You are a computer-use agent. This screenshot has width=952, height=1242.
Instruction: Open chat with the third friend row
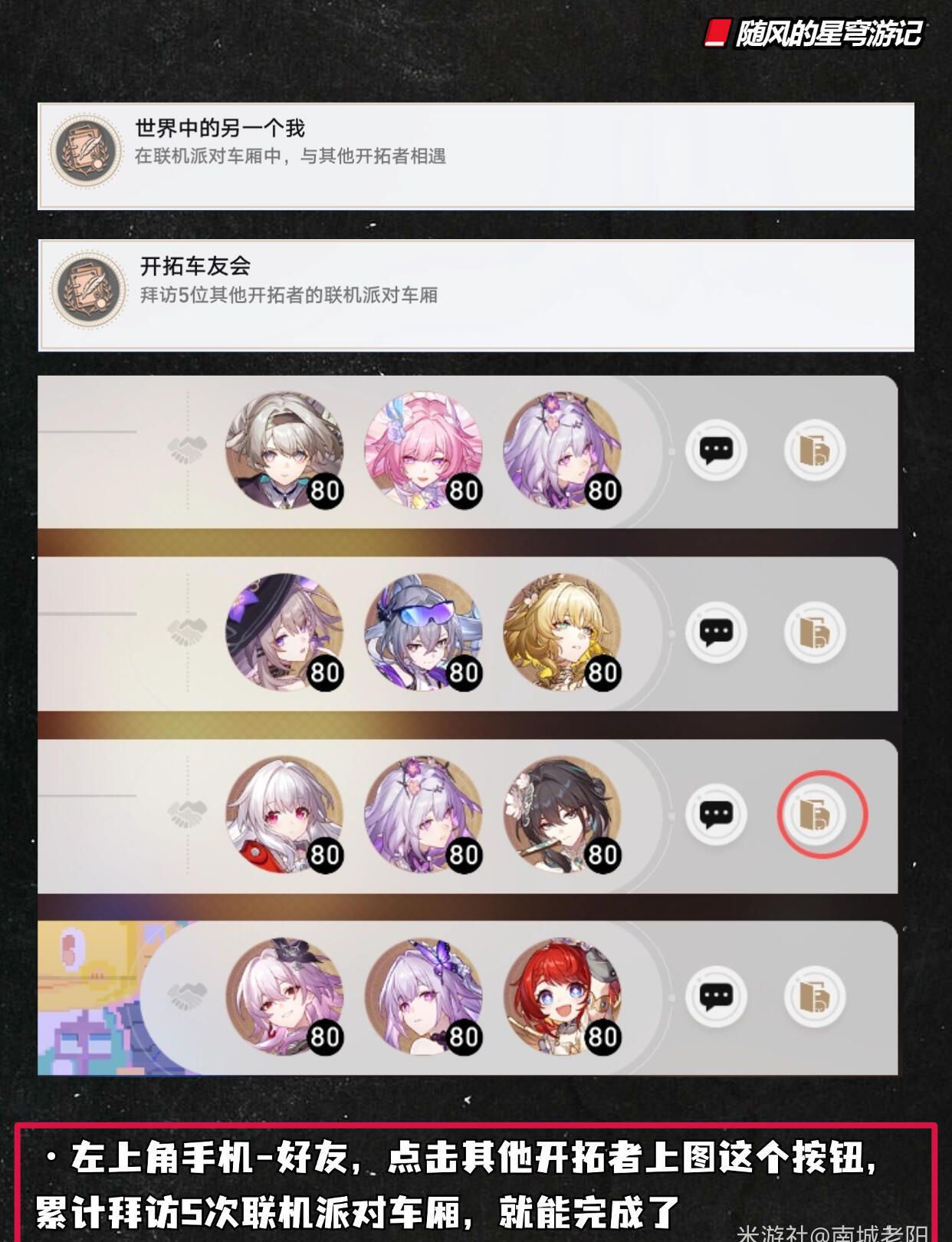pos(716,814)
